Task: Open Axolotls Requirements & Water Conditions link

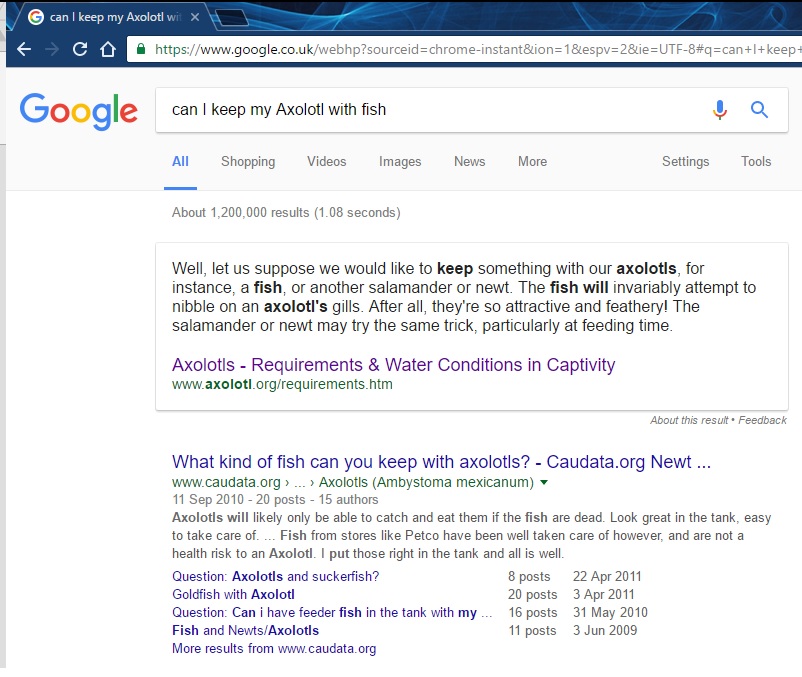Action: coord(393,365)
